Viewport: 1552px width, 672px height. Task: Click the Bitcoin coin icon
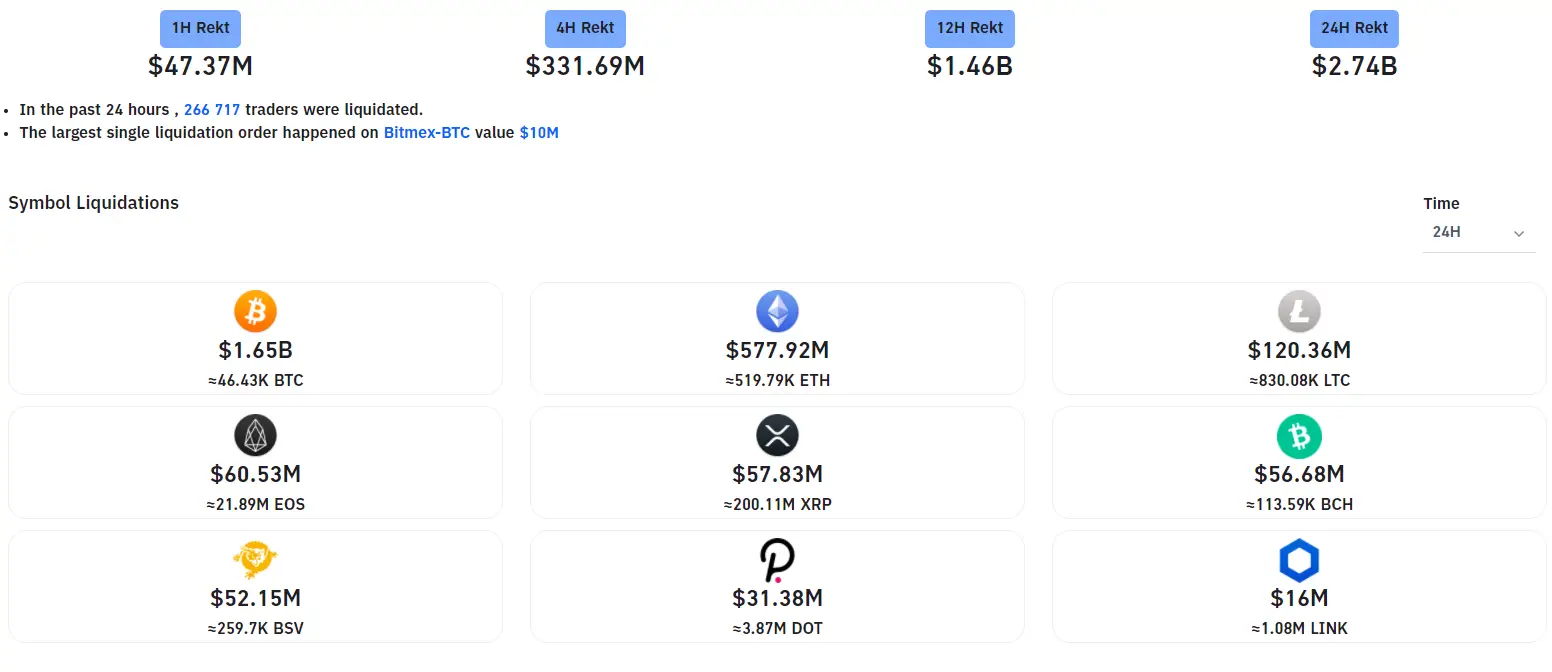255,312
